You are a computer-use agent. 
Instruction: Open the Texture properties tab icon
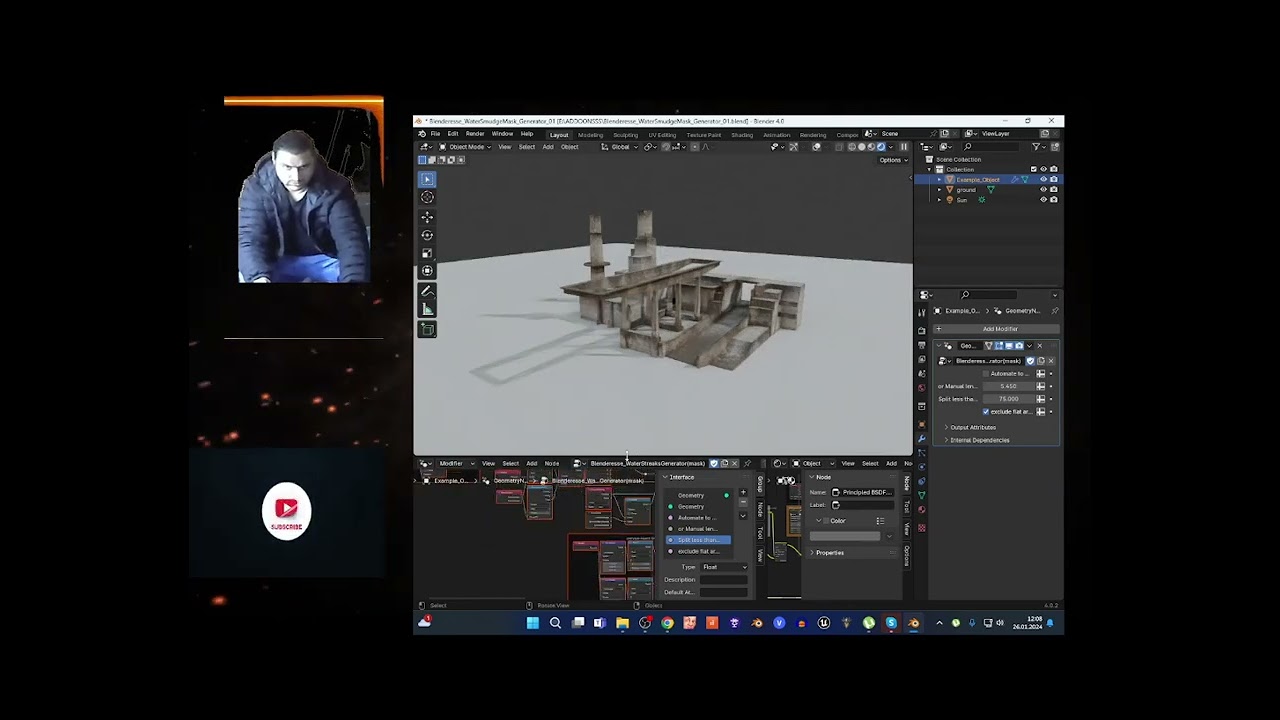[922, 528]
